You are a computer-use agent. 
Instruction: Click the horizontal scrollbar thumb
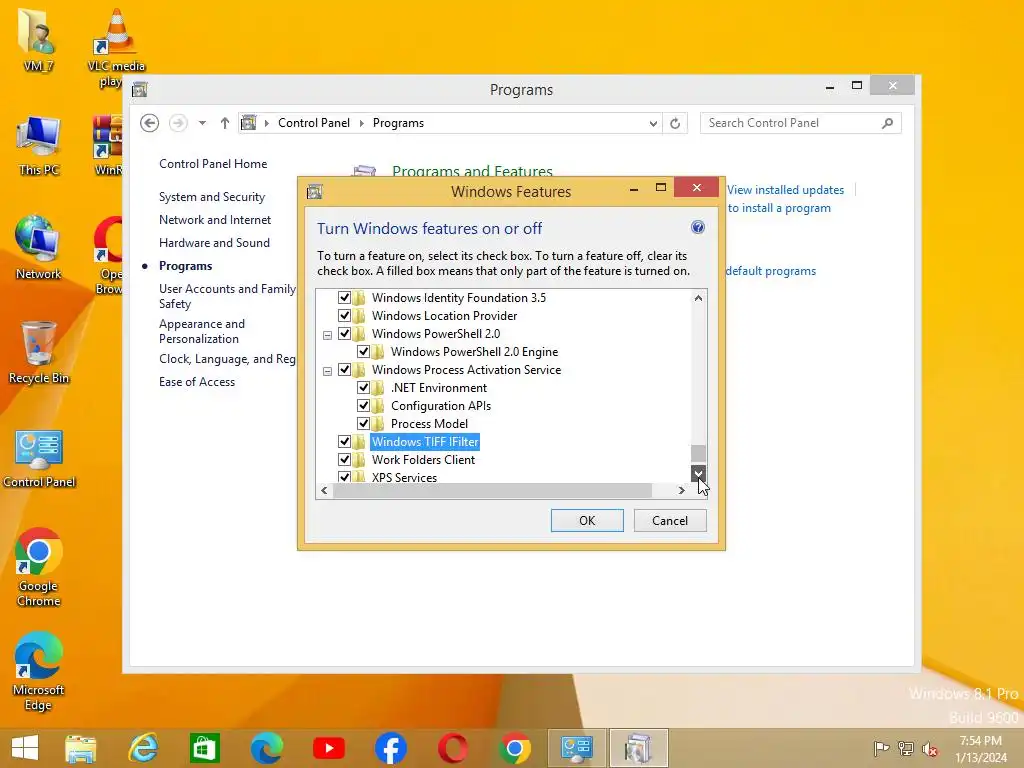[492, 490]
